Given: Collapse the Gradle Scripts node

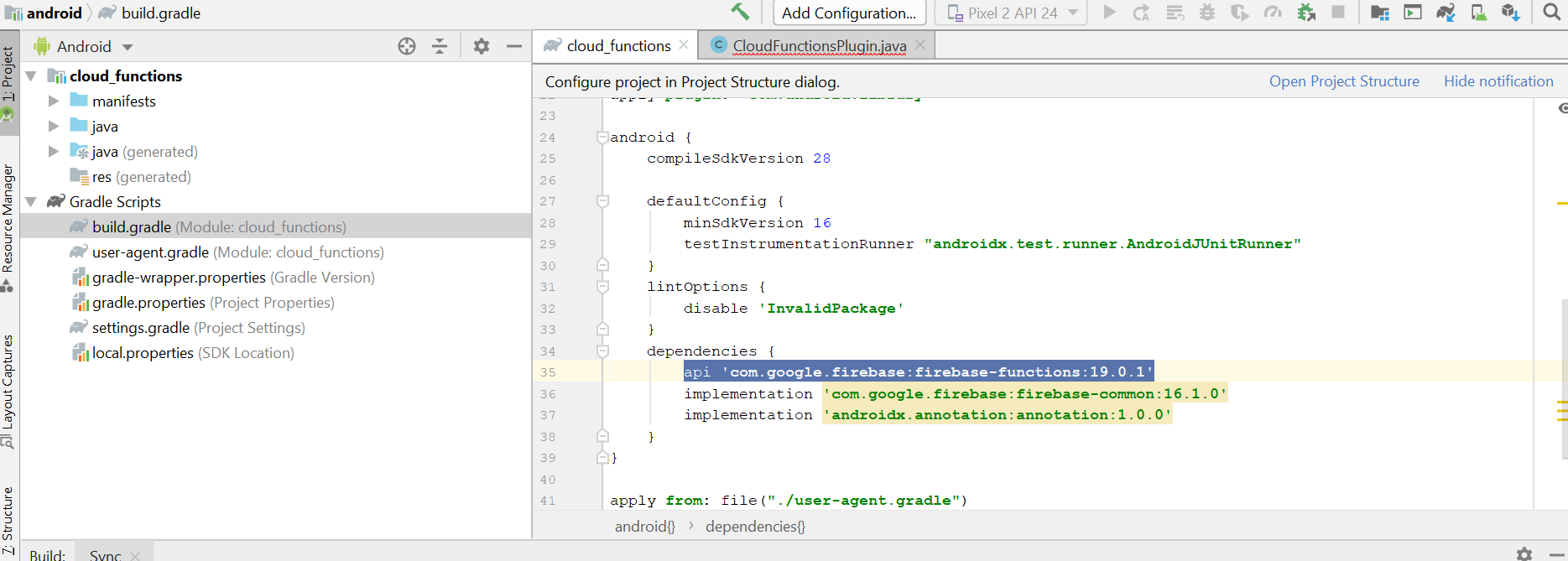Looking at the screenshot, I should (31, 202).
